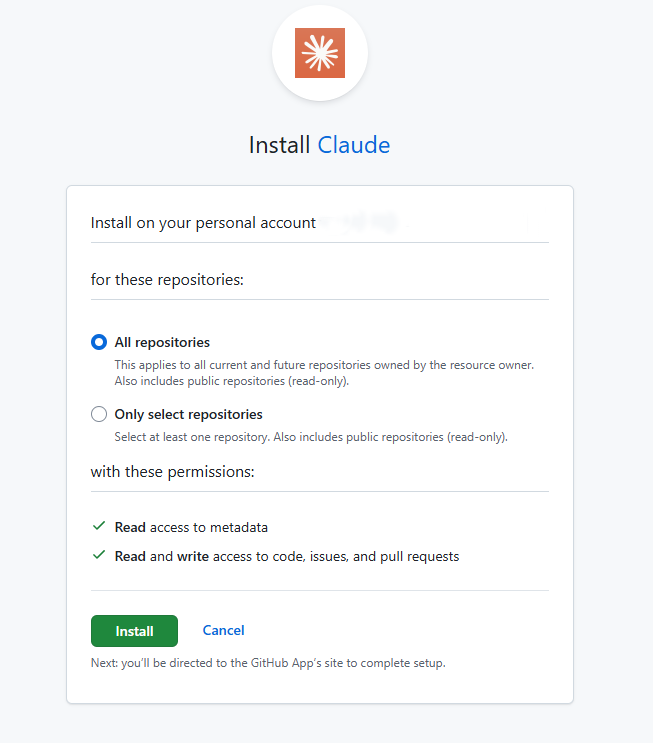Screen dimensions: 653x743
Task: Click the read and write access permission line
Action: pos(287,556)
